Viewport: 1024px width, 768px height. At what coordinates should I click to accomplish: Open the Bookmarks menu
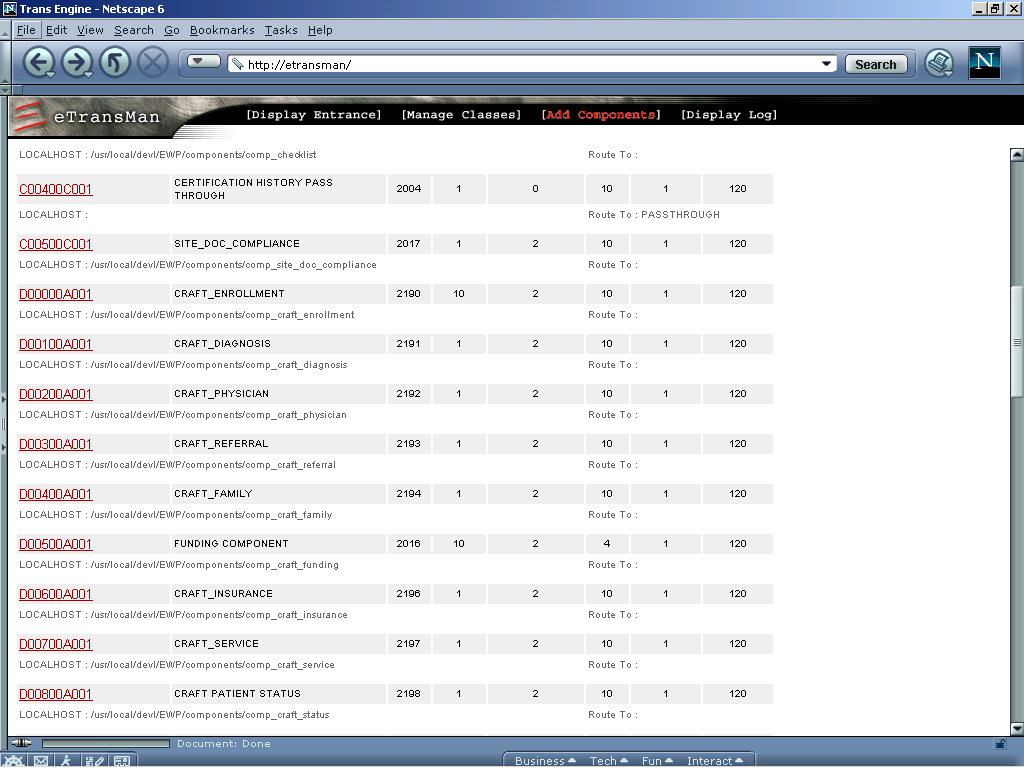pyautogui.click(x=217, y=30)
